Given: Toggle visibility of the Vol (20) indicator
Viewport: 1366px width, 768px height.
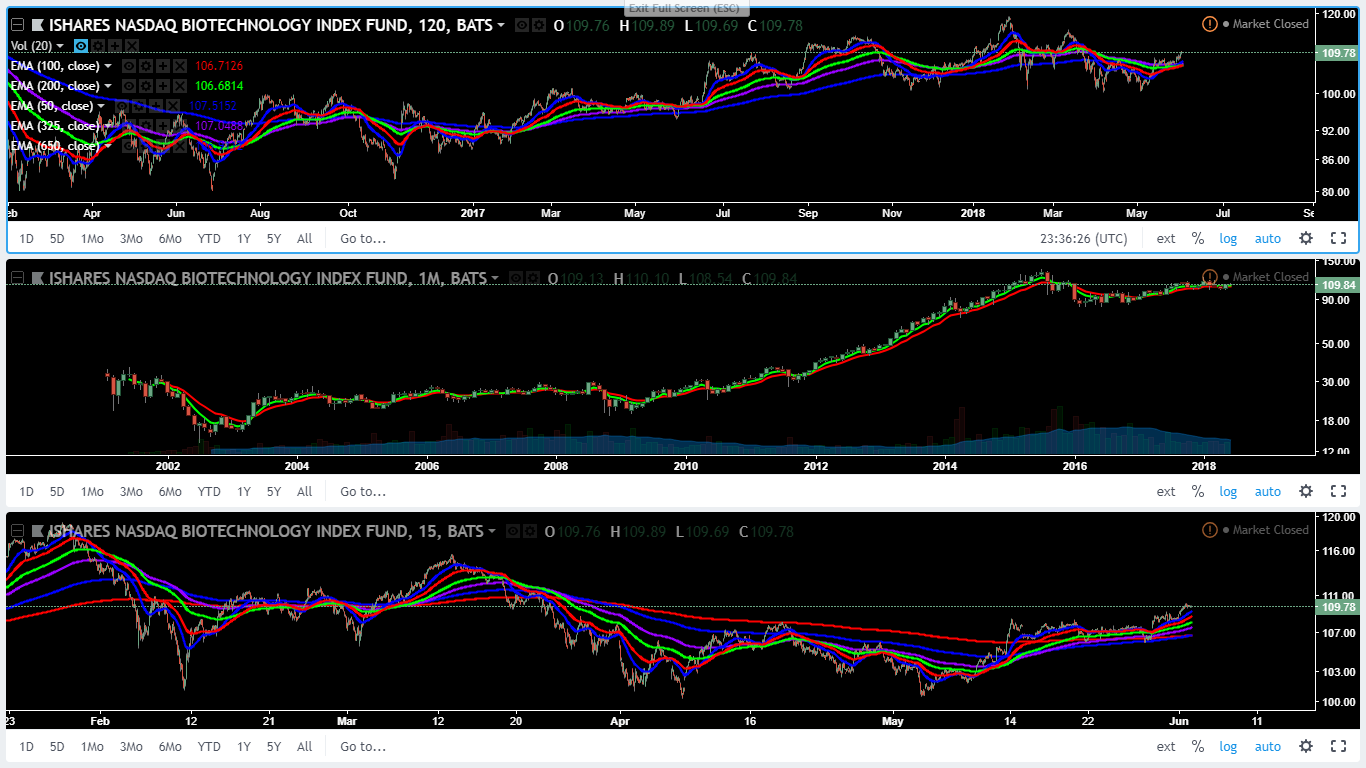Looking at the screenshot, I should [82, 46].
